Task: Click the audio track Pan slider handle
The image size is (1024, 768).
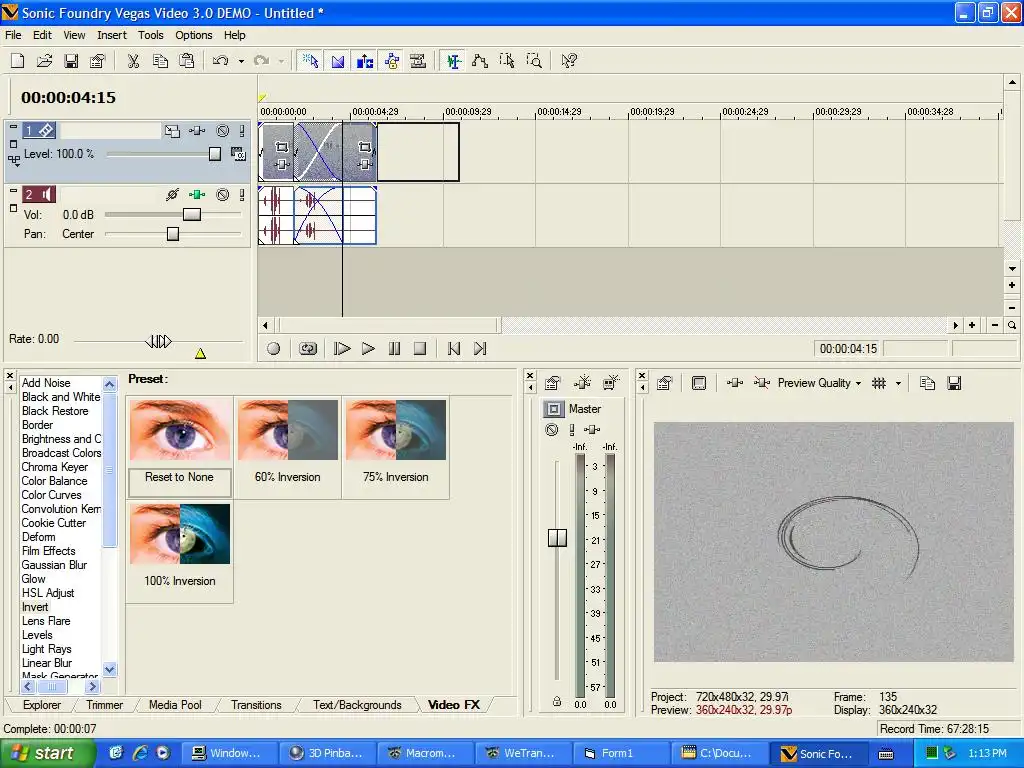Action: click(x=173, y=234)
